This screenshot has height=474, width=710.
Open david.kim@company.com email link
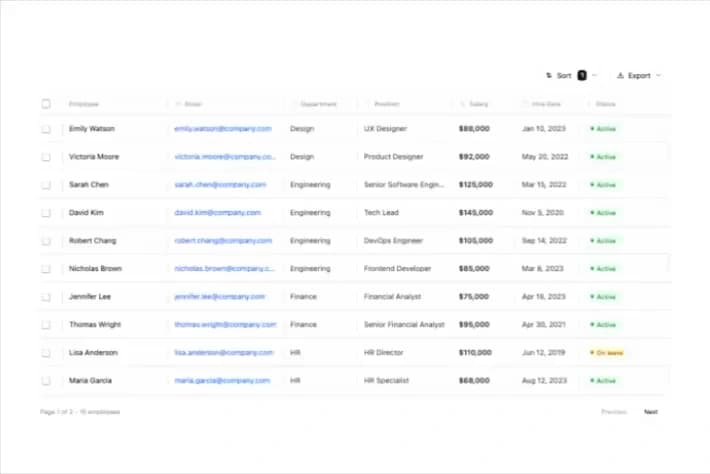tap(218, 213)
